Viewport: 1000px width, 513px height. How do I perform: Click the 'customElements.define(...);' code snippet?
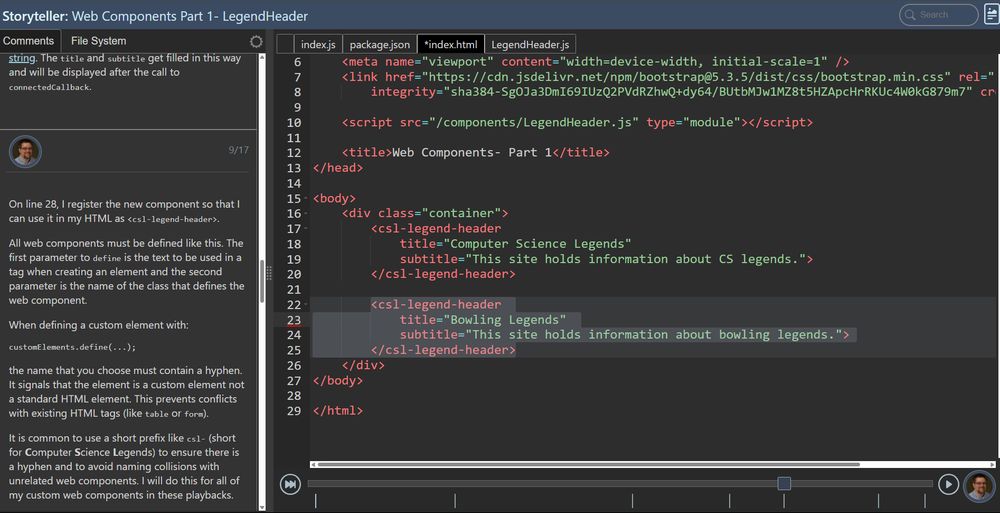coord(72,348)
